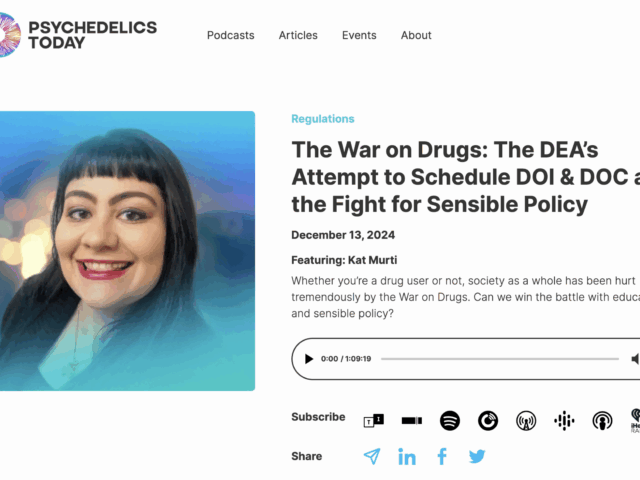Share episode via paper plane icon
Viewport: 640px width, 480px height.
[372, 456]
